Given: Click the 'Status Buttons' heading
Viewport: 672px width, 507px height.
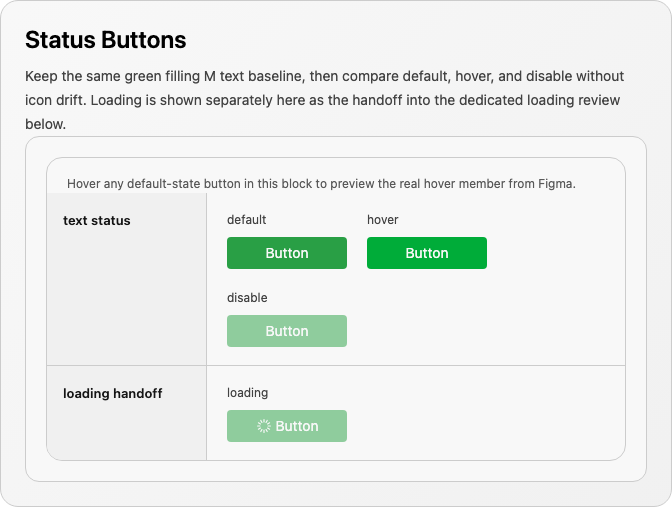Looking at the screenshot, I should pyautogui.click(x=106, y=40).
